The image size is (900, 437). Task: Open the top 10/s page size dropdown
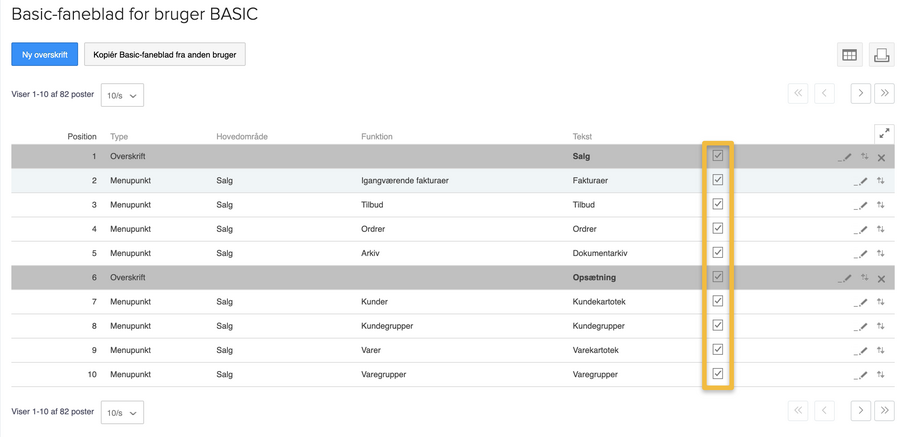(122, 95)
